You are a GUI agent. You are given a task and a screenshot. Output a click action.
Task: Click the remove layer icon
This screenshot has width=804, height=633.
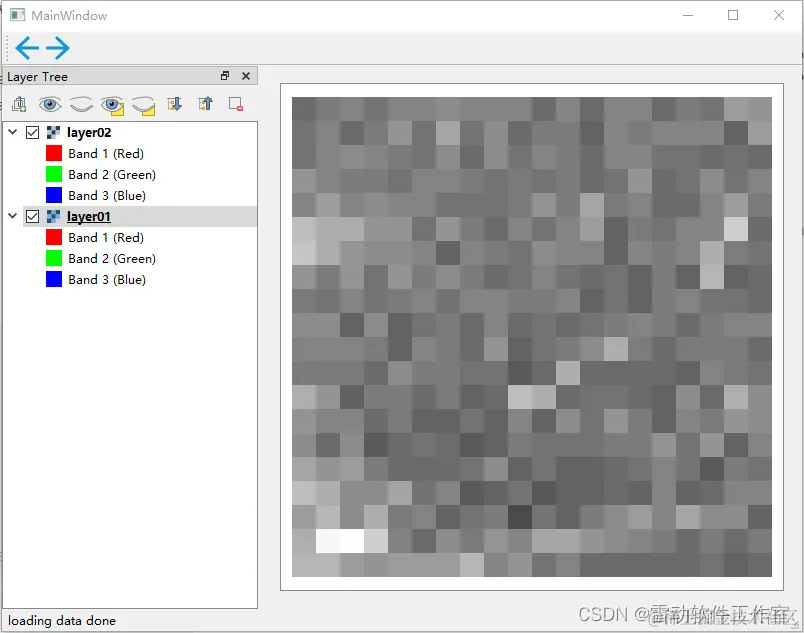tap(236, 104)
